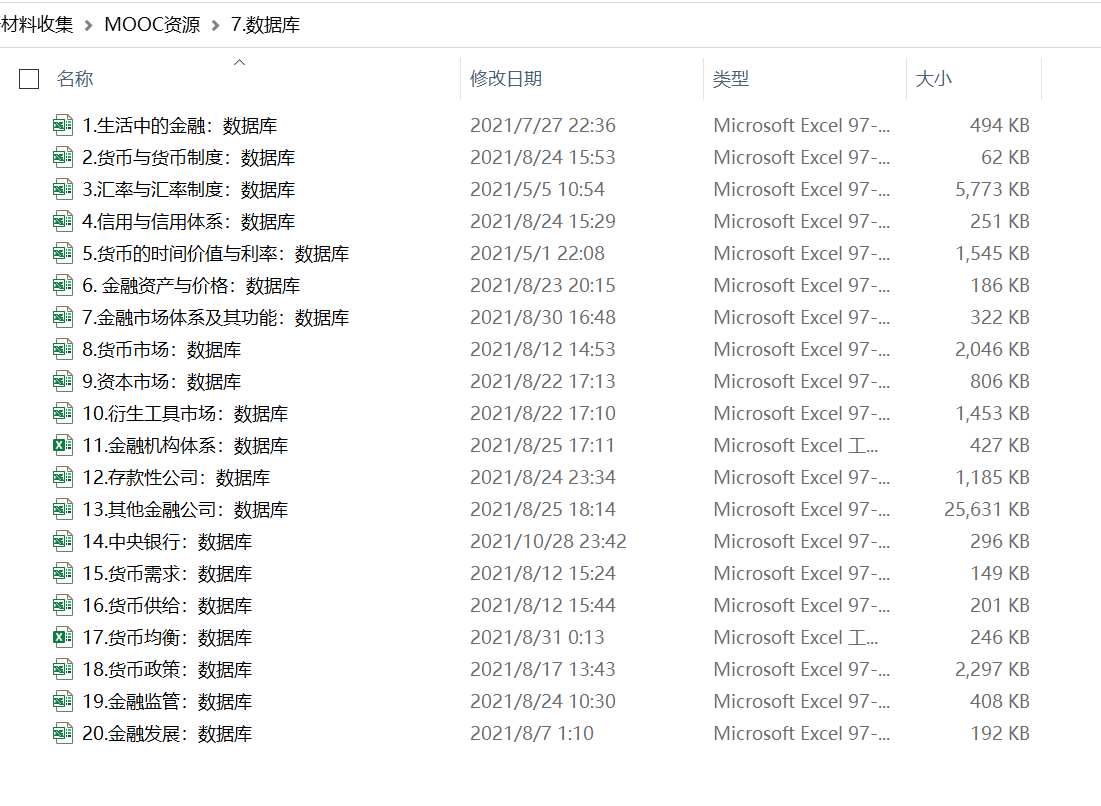Click the Excel icon of 15.货币需求：数据库
This screenshot has height=806, width=1101.
point(62,574)
